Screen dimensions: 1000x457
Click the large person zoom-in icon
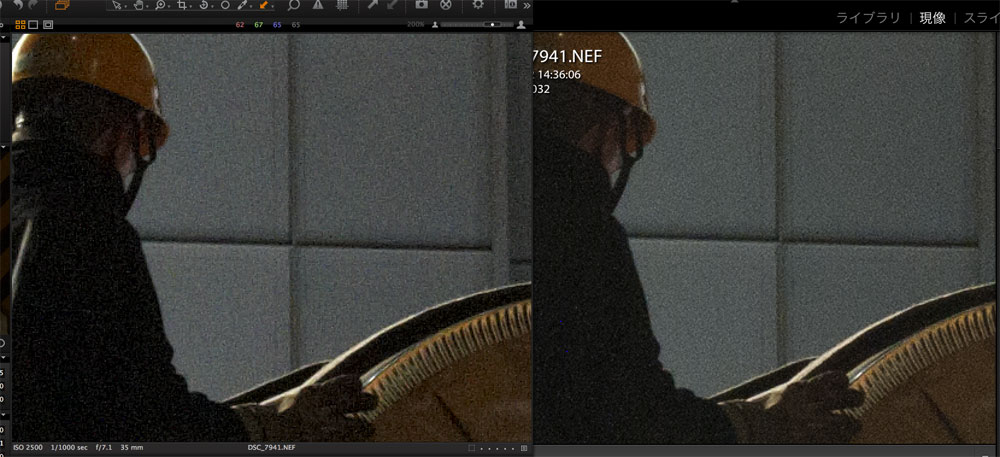click(521, 24)
